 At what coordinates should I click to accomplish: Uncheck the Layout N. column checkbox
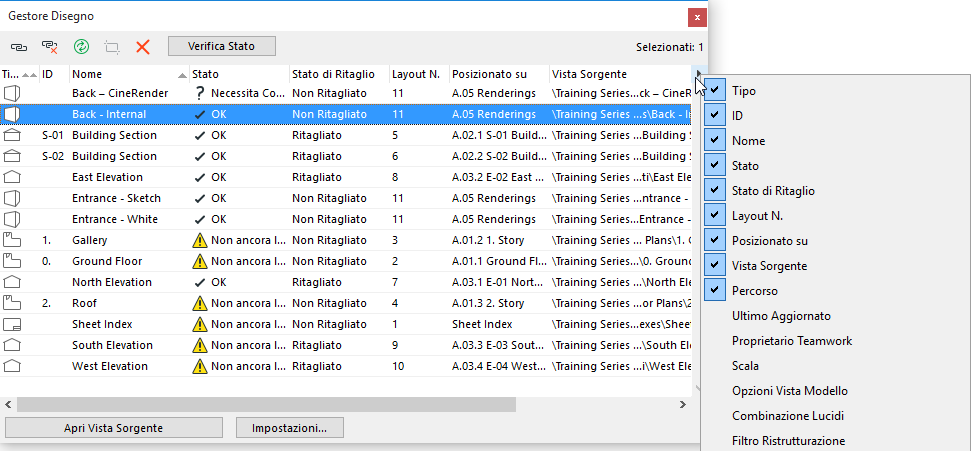point(715,216)
